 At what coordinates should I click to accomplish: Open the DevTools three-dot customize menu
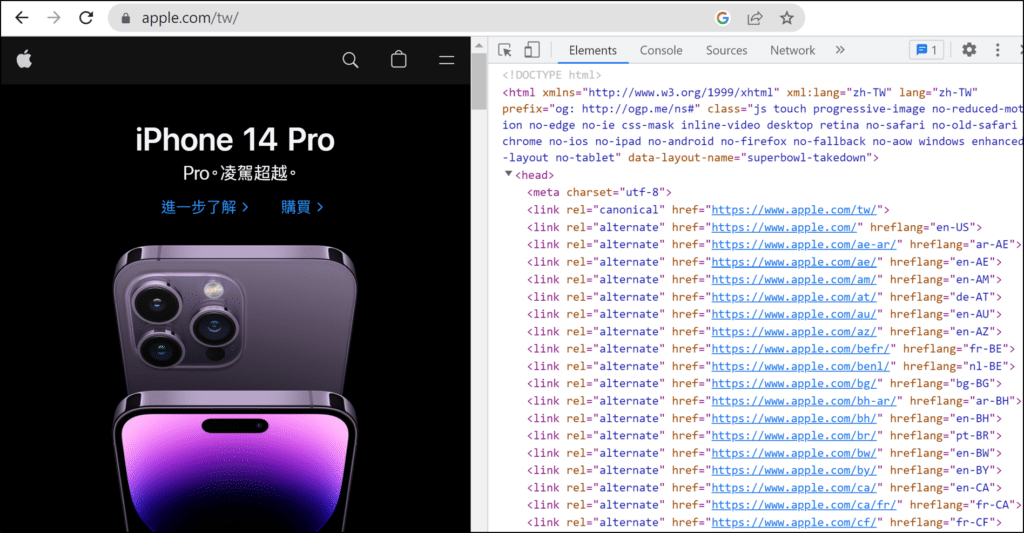point(997,50)
